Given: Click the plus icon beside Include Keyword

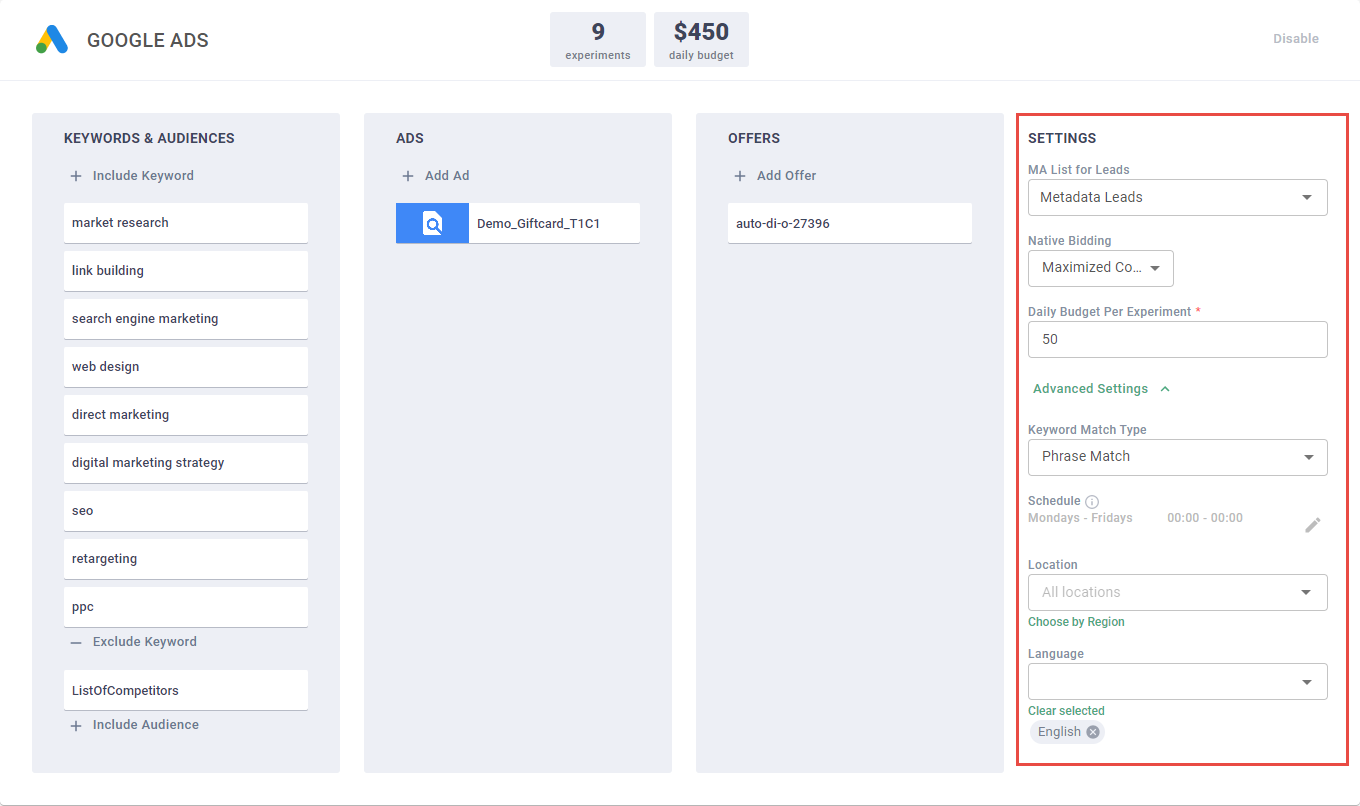Looking at the screenshot, I should tap(76, 176).
